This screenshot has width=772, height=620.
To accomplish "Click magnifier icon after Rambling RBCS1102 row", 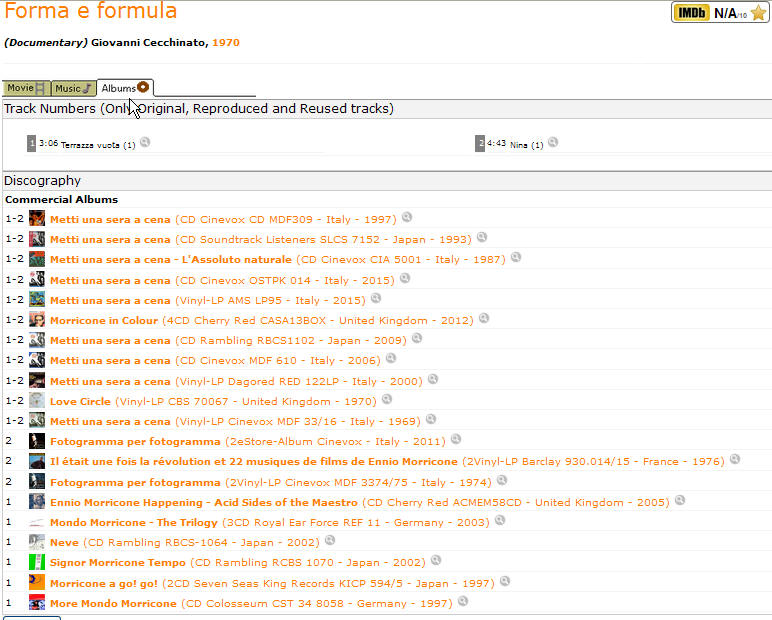I will pyautogui.click(x=417, y=338).
